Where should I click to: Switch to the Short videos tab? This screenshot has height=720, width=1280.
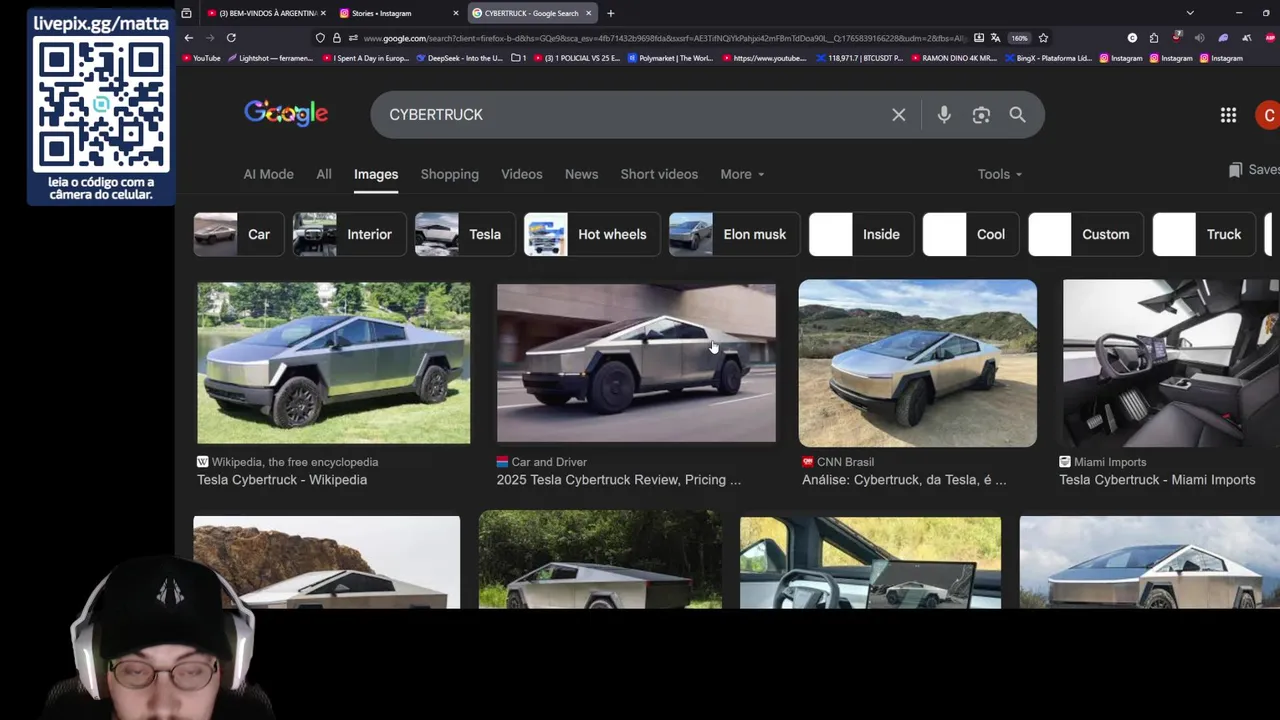tap(659, 174)
